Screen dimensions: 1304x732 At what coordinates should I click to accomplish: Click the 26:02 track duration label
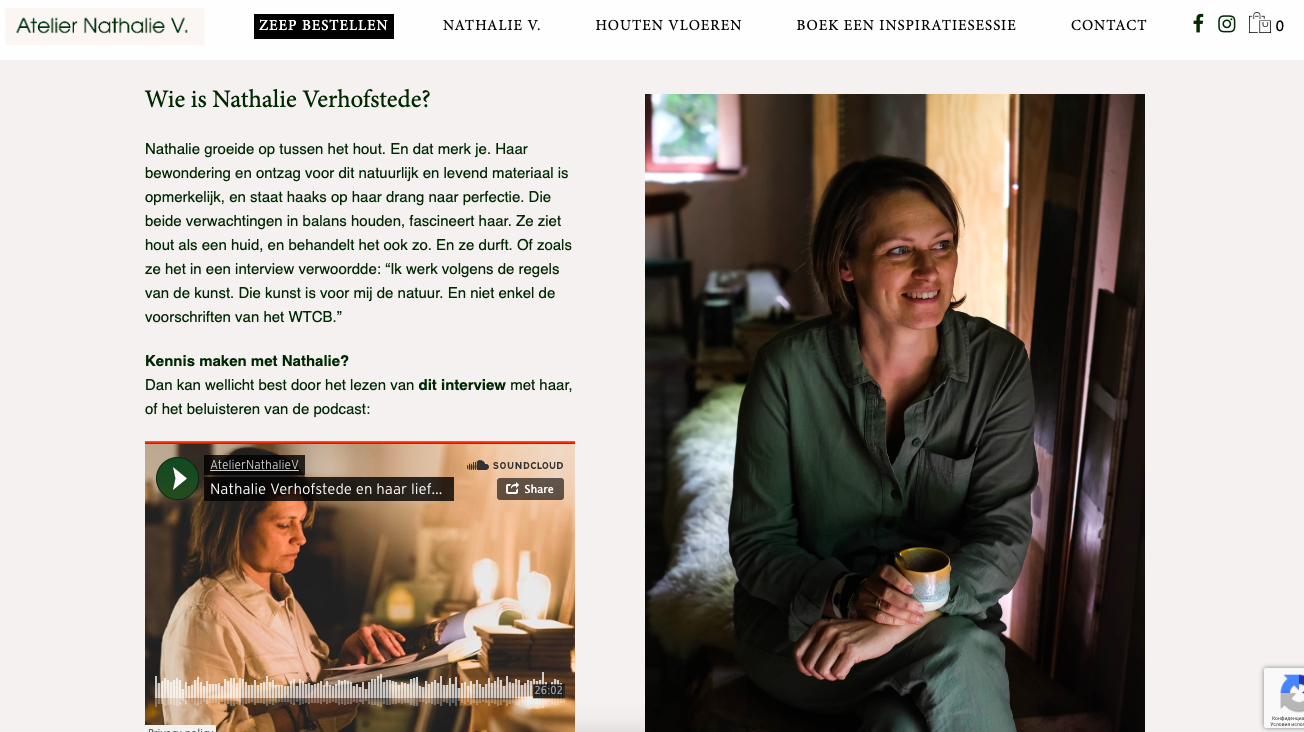[x=548, y=690]
